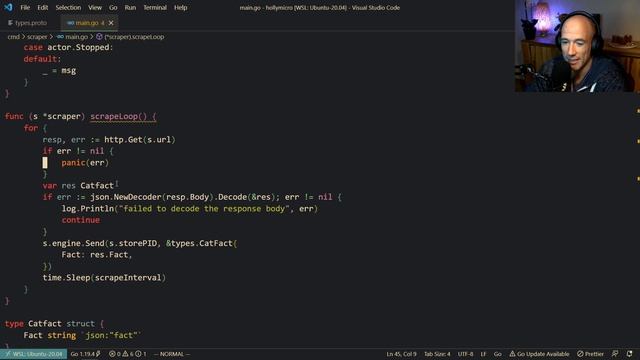This screenshot has height=360, width=640.
Task: Open the Run menu
Action: click(x=130, y=7)
